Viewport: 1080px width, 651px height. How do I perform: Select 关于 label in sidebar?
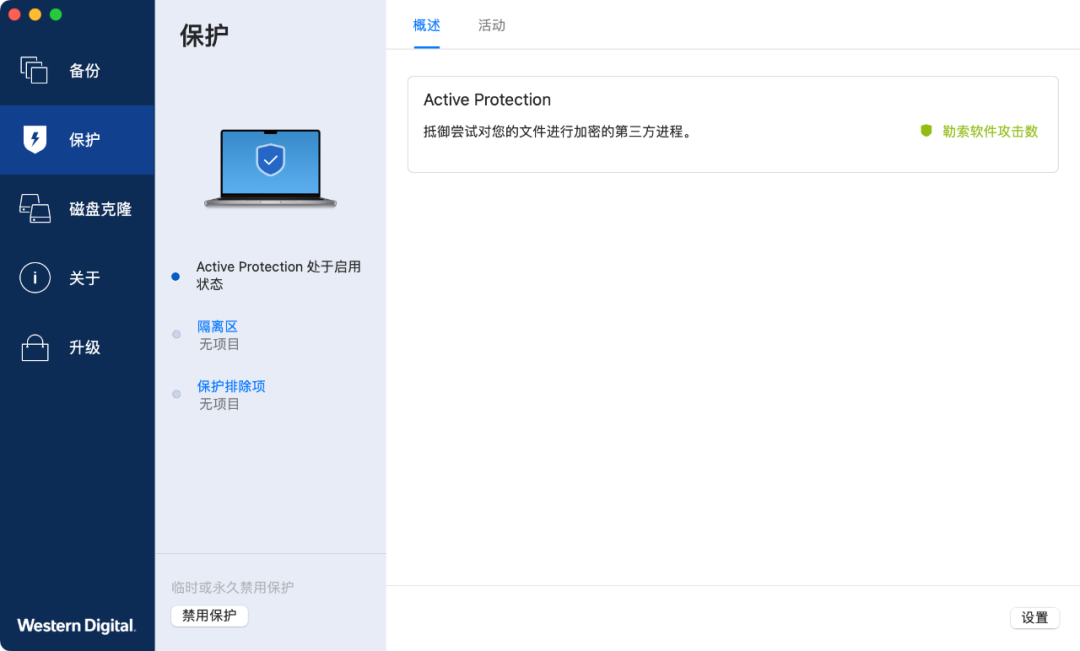coord(85,278)
